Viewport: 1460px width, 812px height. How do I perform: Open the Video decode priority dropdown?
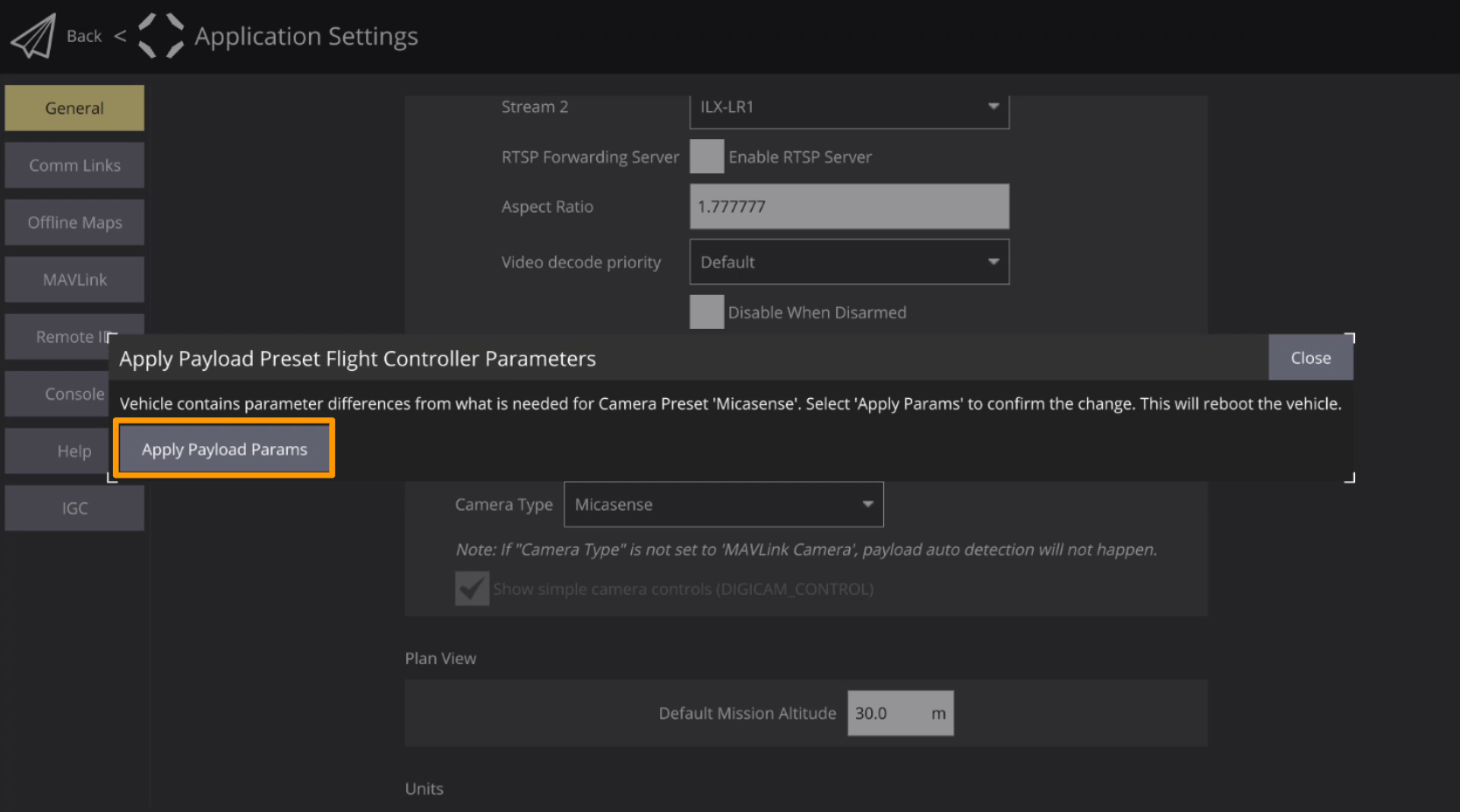click(x=849, y=262)
